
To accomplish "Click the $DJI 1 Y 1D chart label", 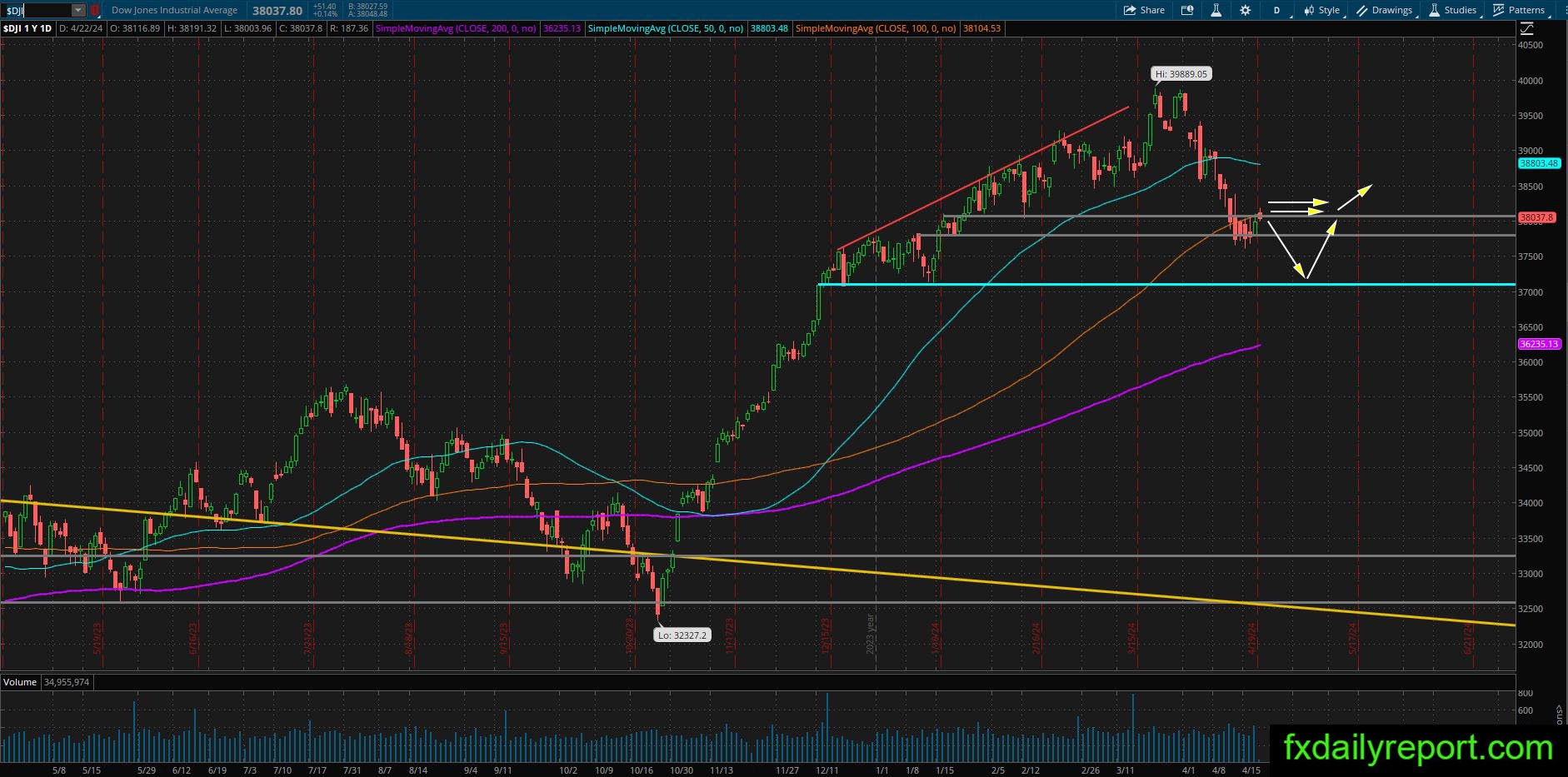I will tap(27, 28).
